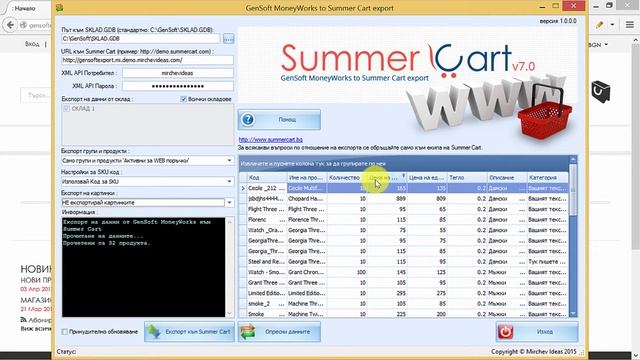The width and height of the screenshot is (640, 360).
Task: Click the information log scrollbar
Action: coord(229,267)
